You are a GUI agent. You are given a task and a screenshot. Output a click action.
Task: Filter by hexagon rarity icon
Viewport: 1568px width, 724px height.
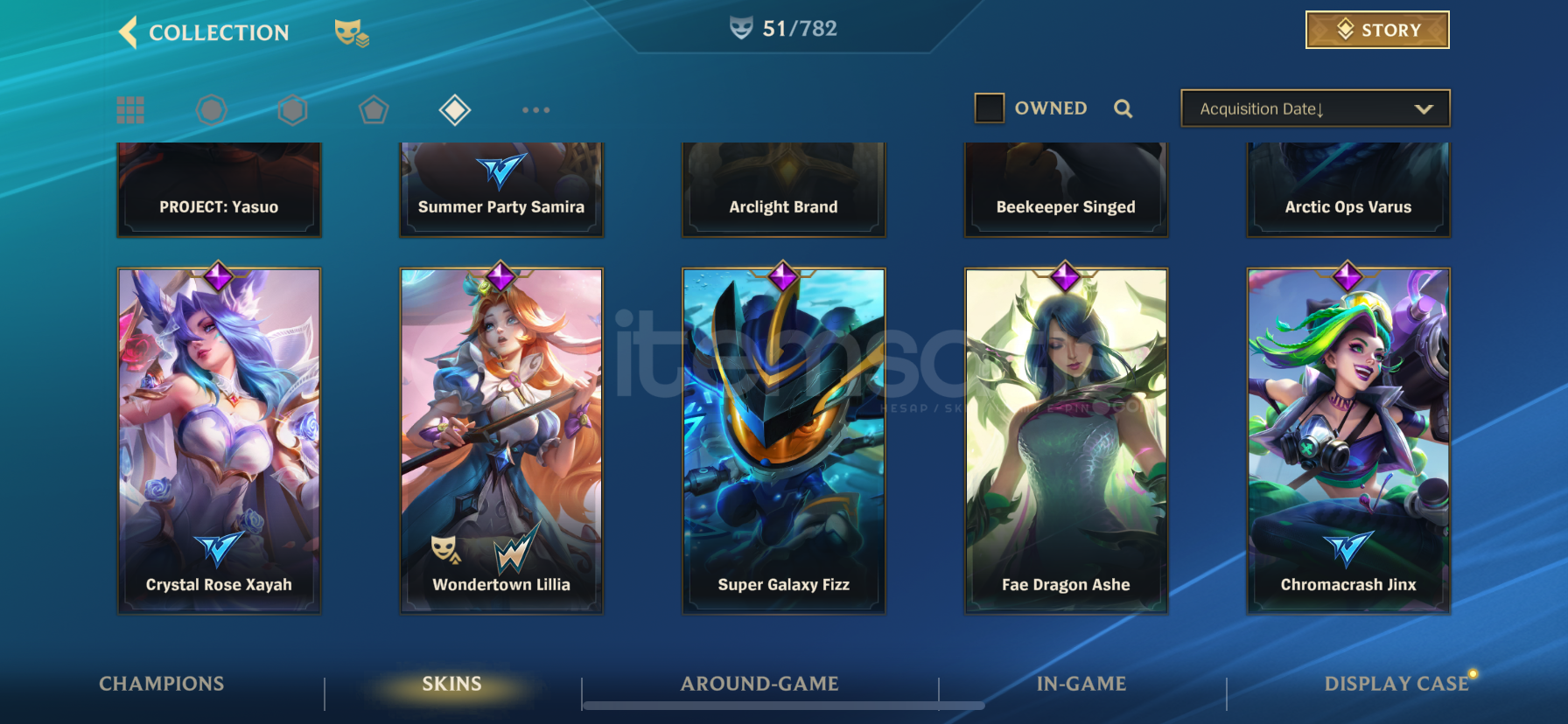click(292, 110)
